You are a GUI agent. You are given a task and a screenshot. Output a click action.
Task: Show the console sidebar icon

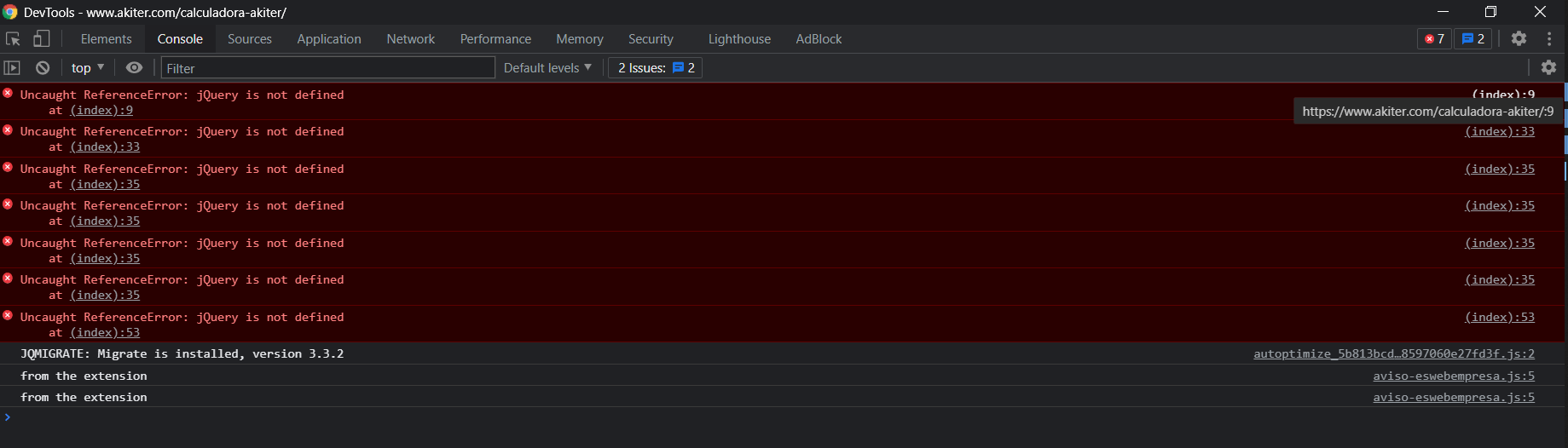point(12,67)
